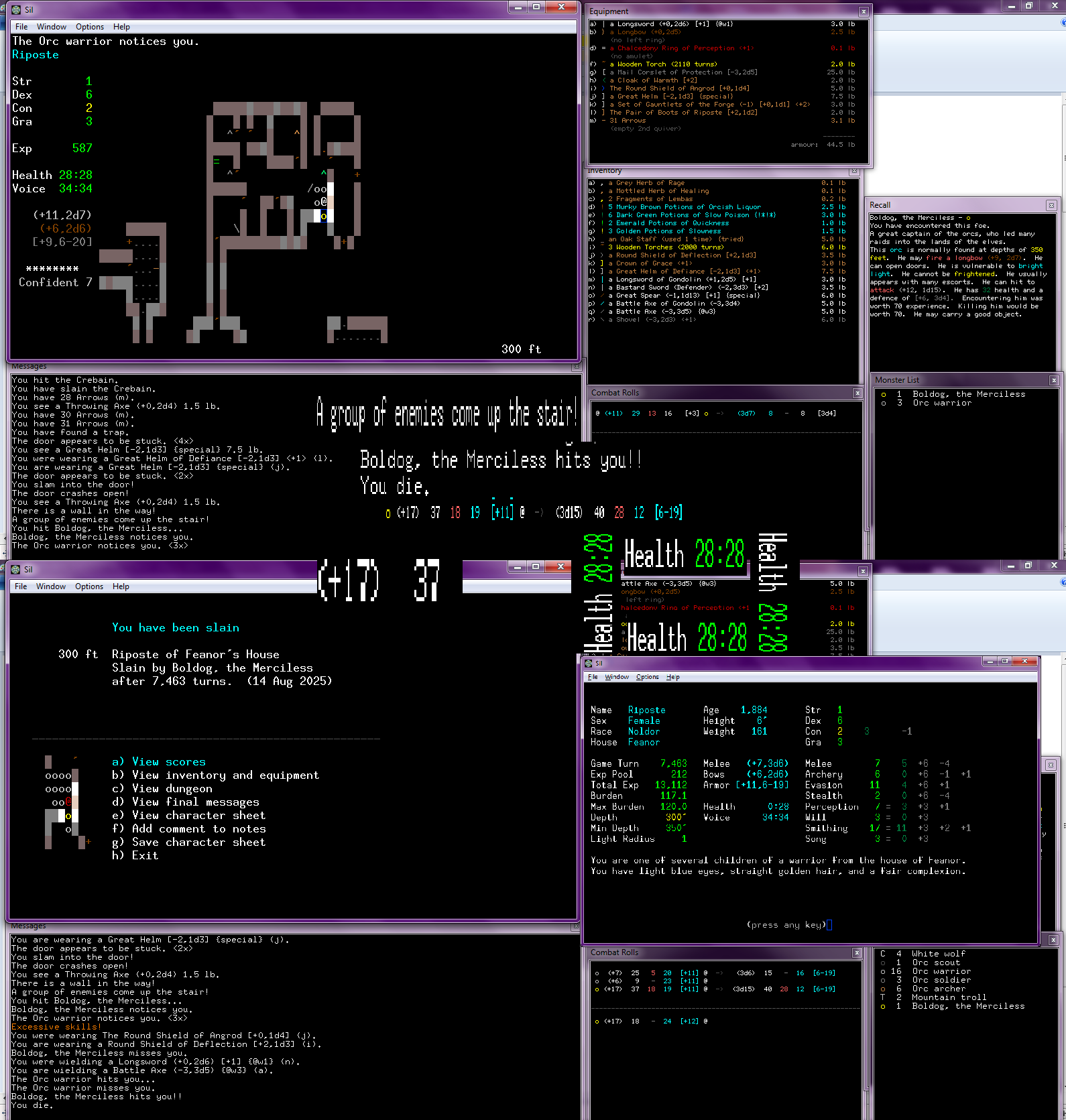
Task: Minimize the 'You have been slain' Sil window
Action: [517, 567]
